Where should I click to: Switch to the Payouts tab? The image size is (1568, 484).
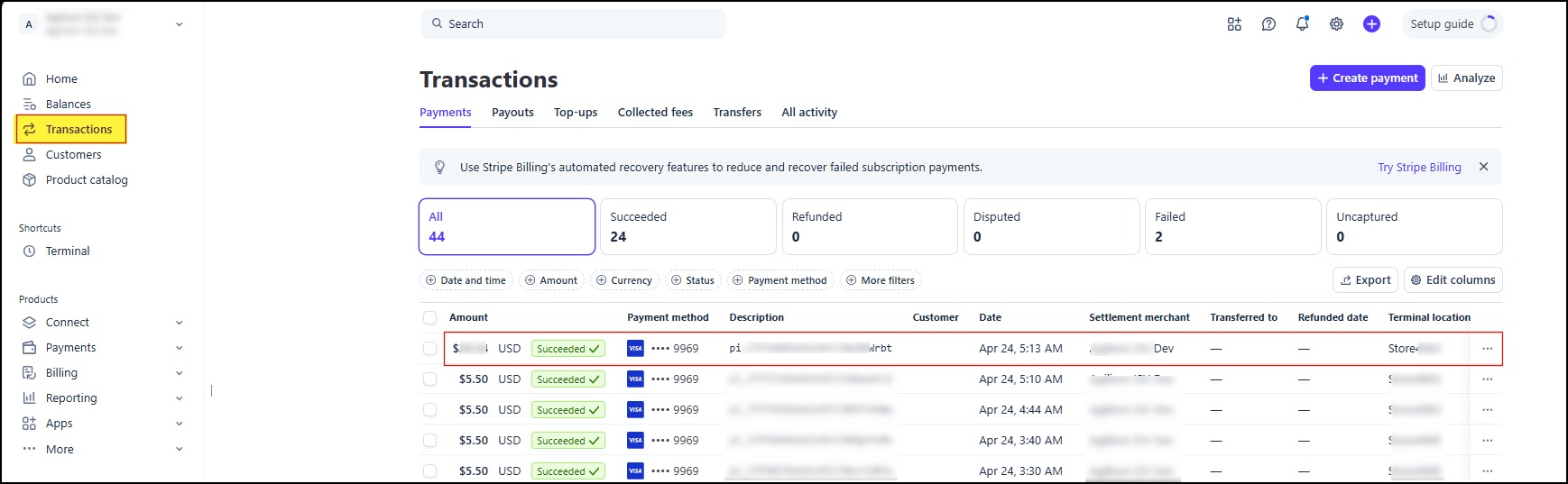pyautogui.click(x=512, y=112)
